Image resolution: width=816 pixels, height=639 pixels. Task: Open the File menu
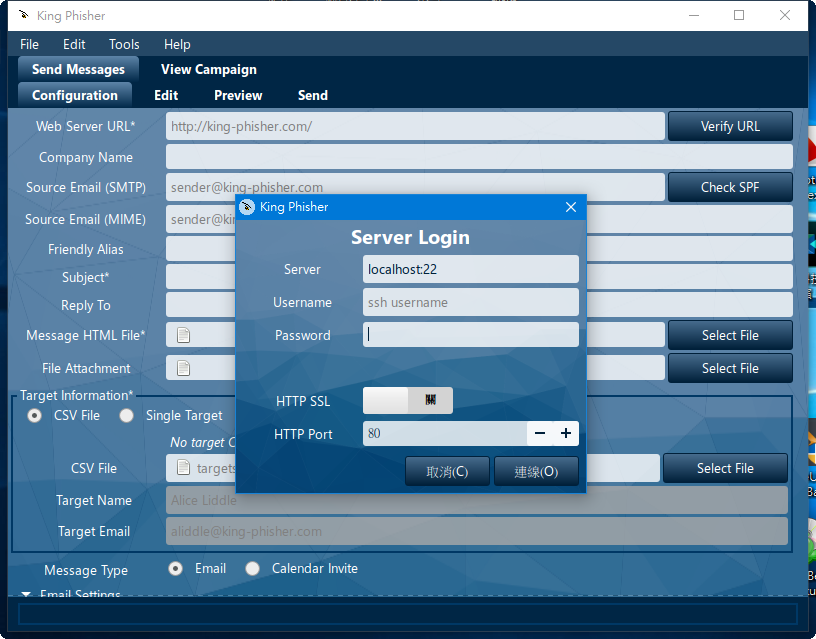(29, 44)
